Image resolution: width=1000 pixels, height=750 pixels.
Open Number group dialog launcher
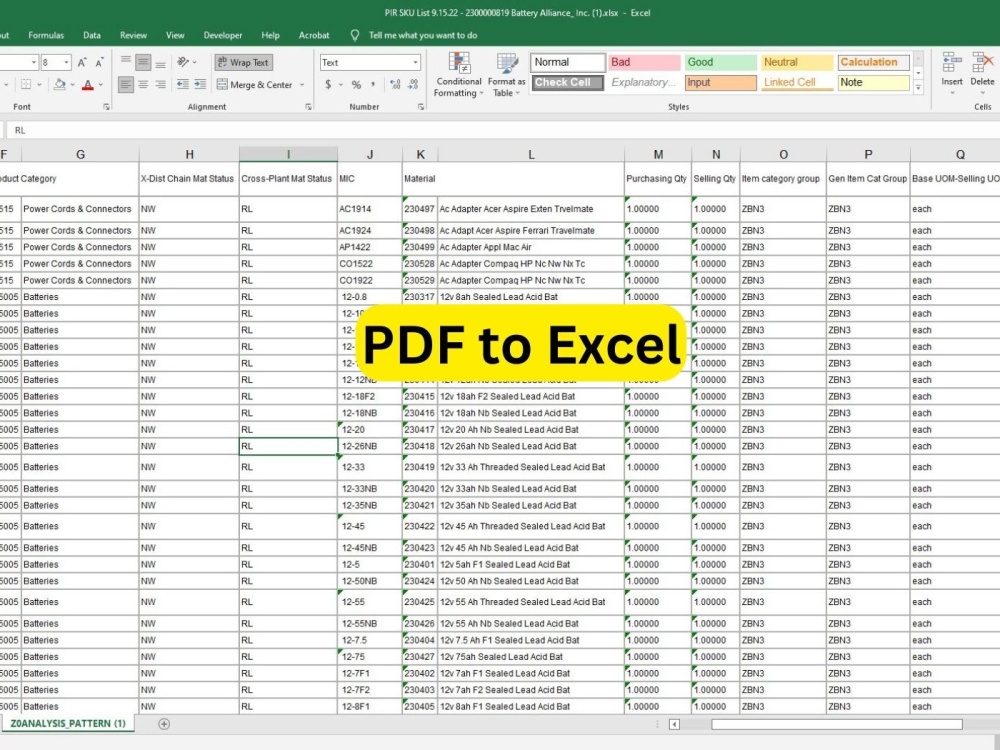pyautogui.click(x=421, y=107)
